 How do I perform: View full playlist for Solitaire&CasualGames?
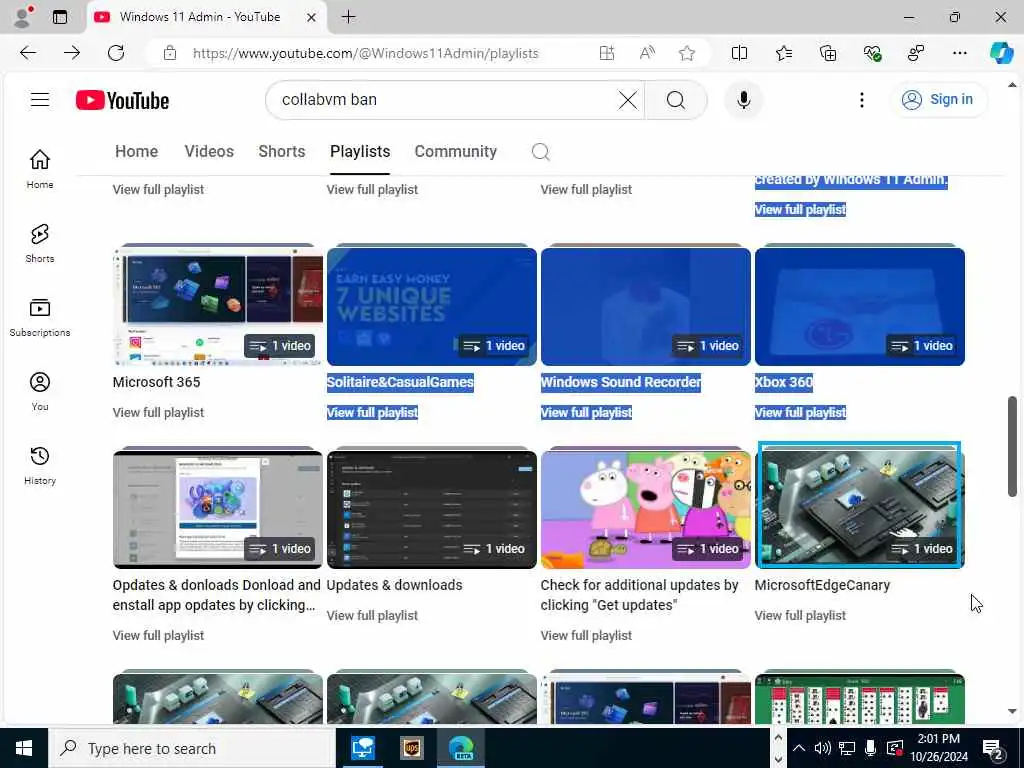click(x=372, y=413)
